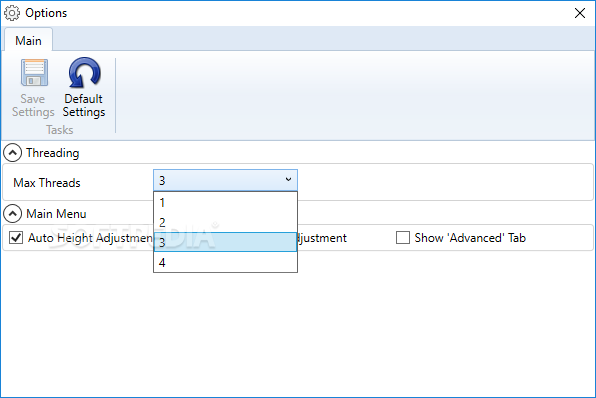
Task: Choose highlighted option 3 in dropdown list
Action: click(x=225, y=242)
